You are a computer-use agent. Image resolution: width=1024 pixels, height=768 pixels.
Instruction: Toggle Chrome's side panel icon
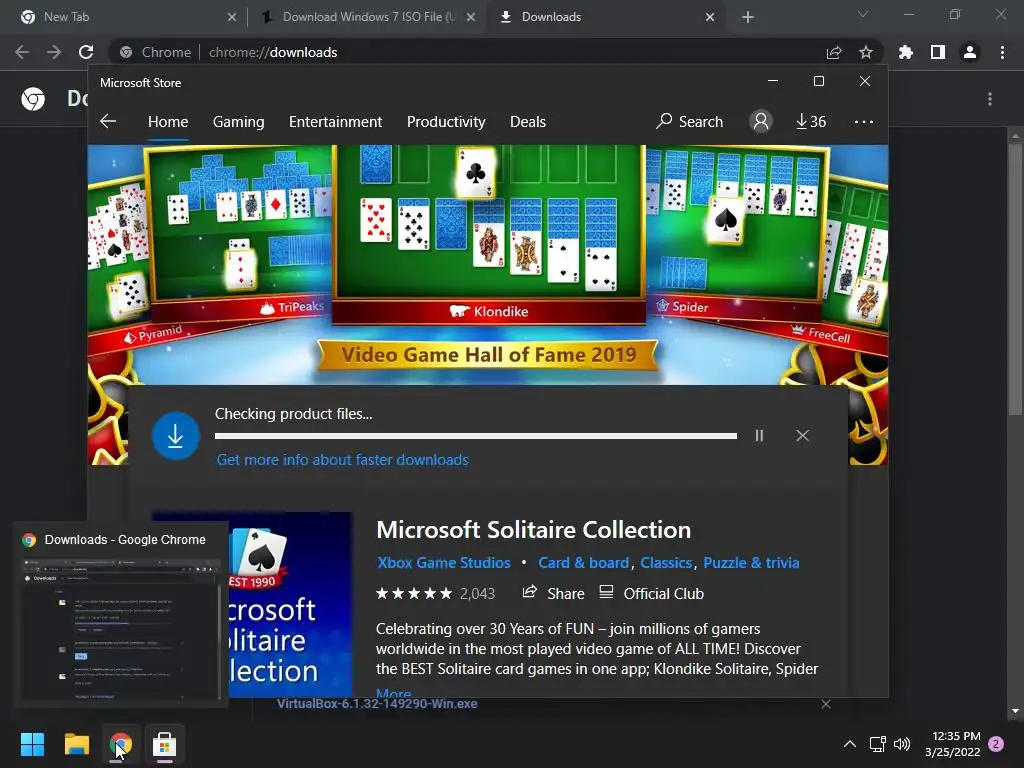tap(938, 52)
